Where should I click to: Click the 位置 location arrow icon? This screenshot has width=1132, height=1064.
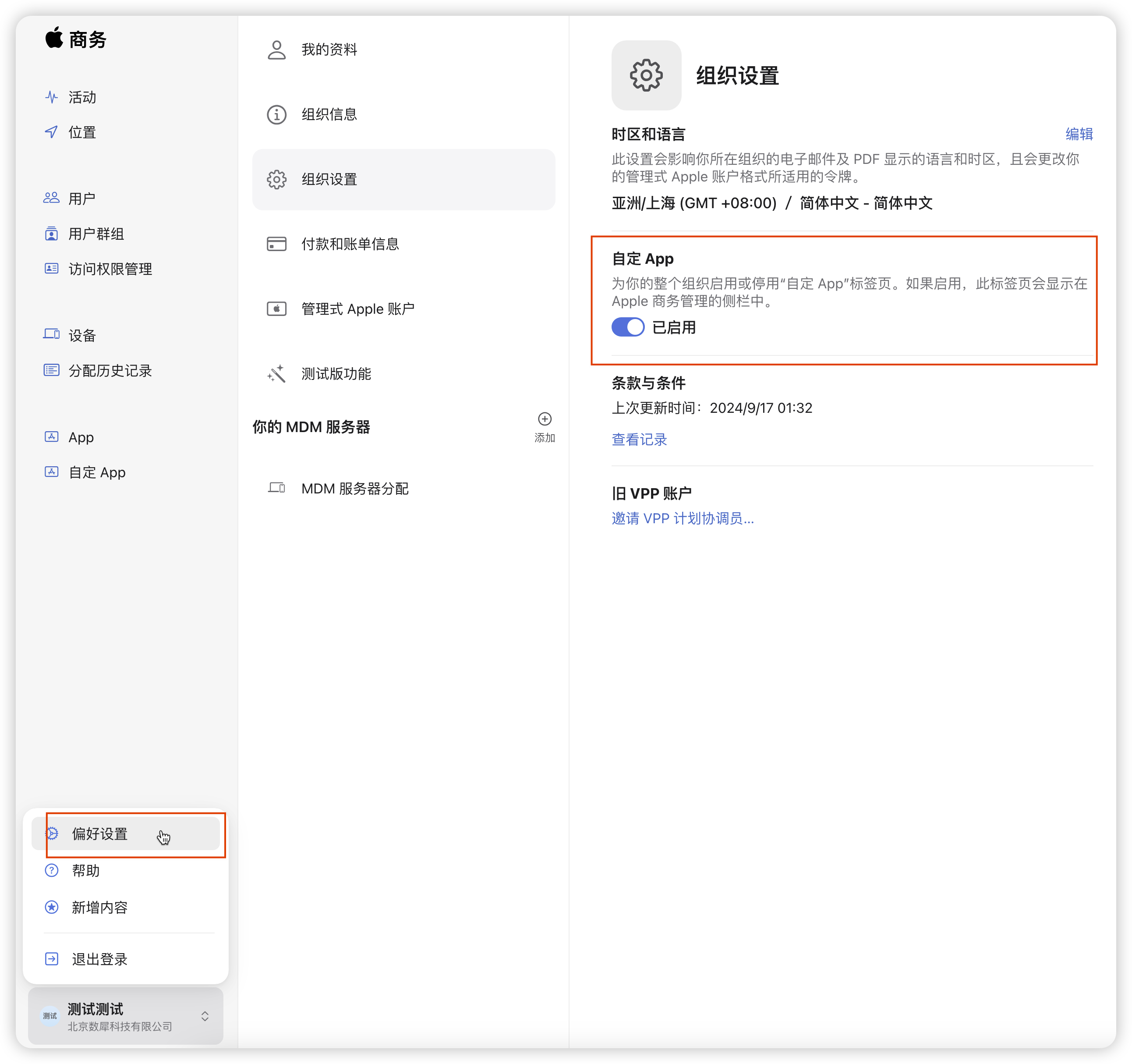tap(51, 132)
